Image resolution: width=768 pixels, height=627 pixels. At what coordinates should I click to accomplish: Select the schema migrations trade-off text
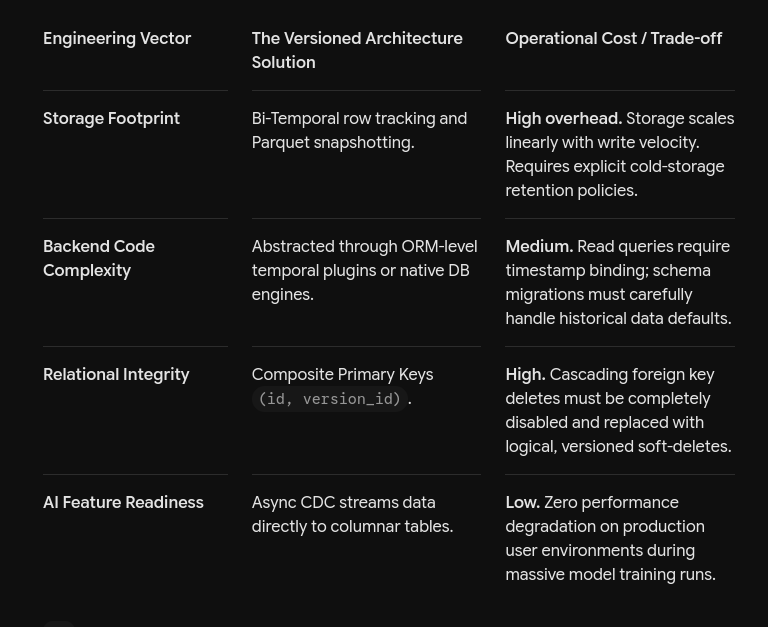618,294
